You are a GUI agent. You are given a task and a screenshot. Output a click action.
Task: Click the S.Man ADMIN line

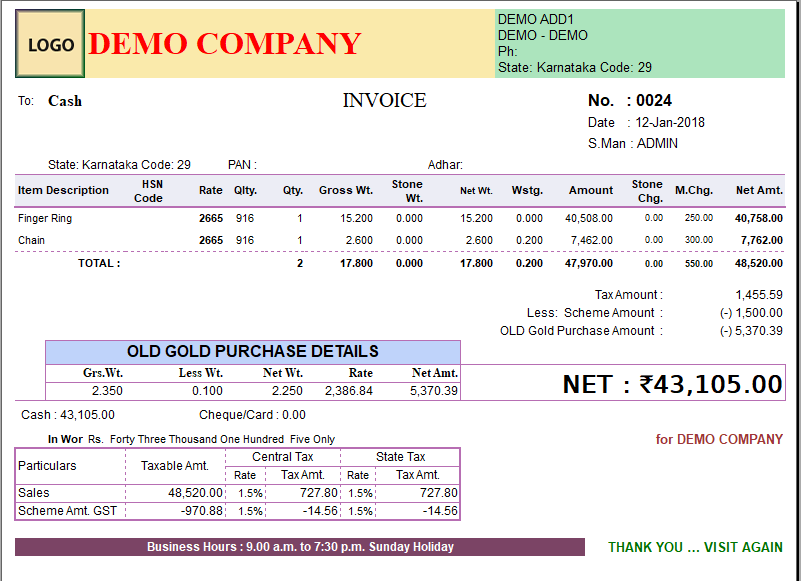click(x=632, y=144)
